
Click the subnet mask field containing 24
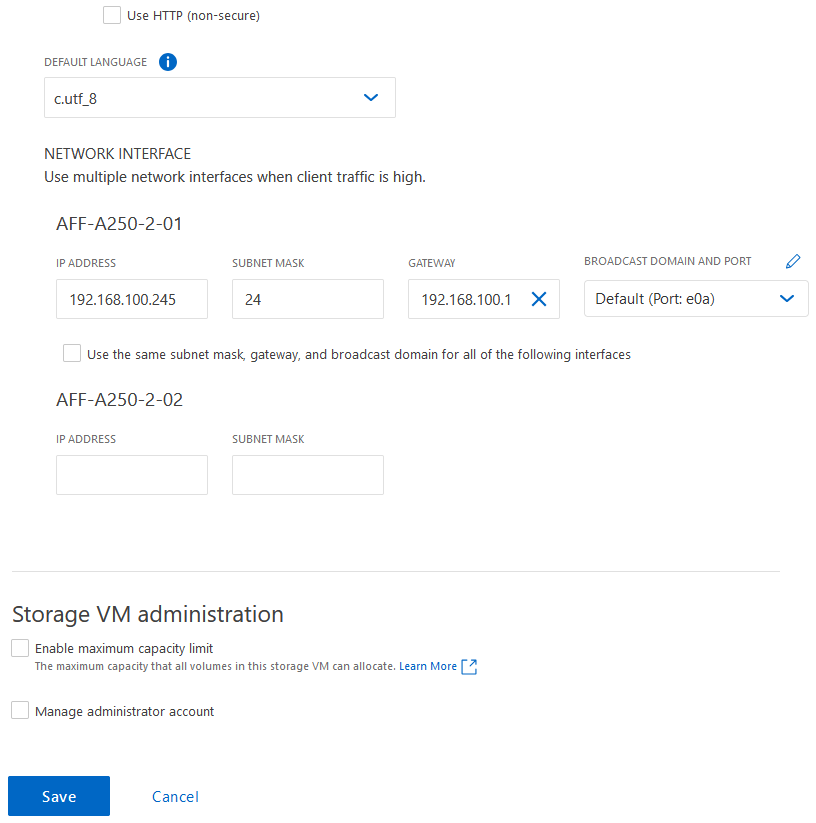pyautogui.click(x=307, y=298)
